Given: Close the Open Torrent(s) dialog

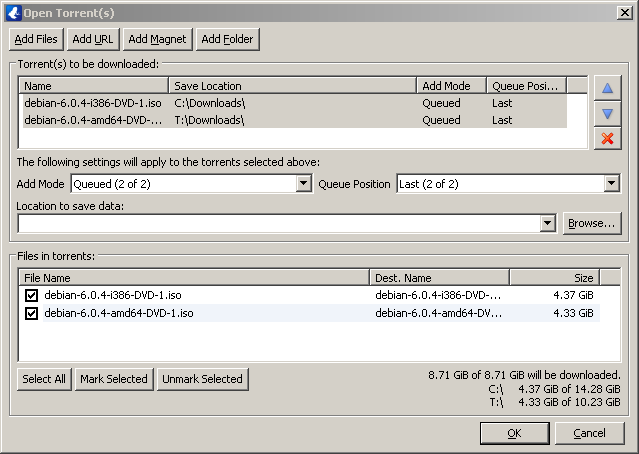Looking at the screenshot, I should click(625, 10).
